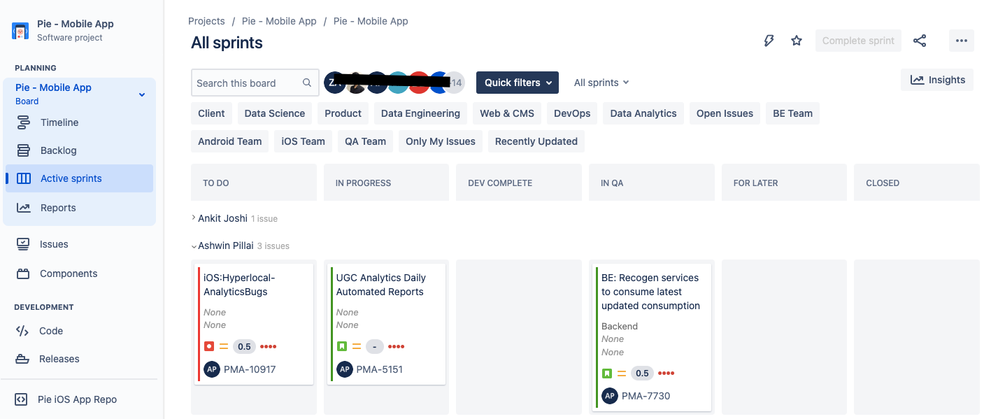Click the Timeline sidebar icon
Viewport: 998px width, 419px height.
coord(24,122)
